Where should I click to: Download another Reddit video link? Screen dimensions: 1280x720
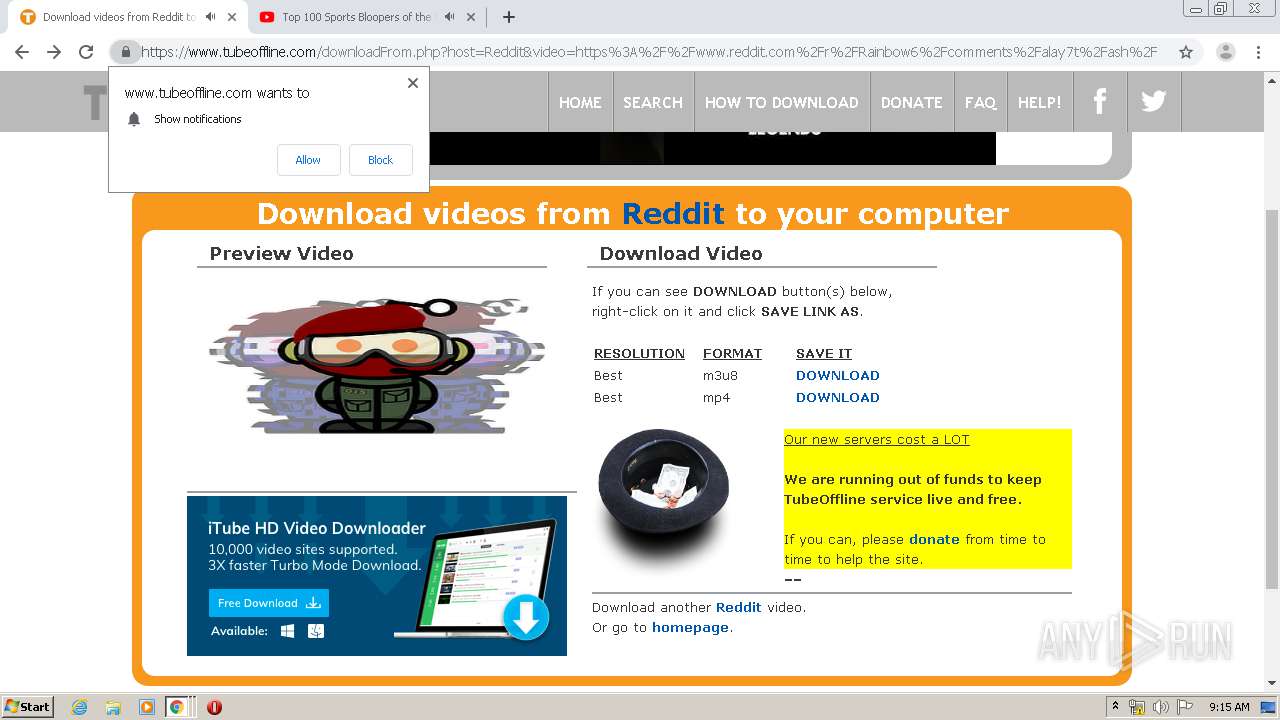click(738, 607)
